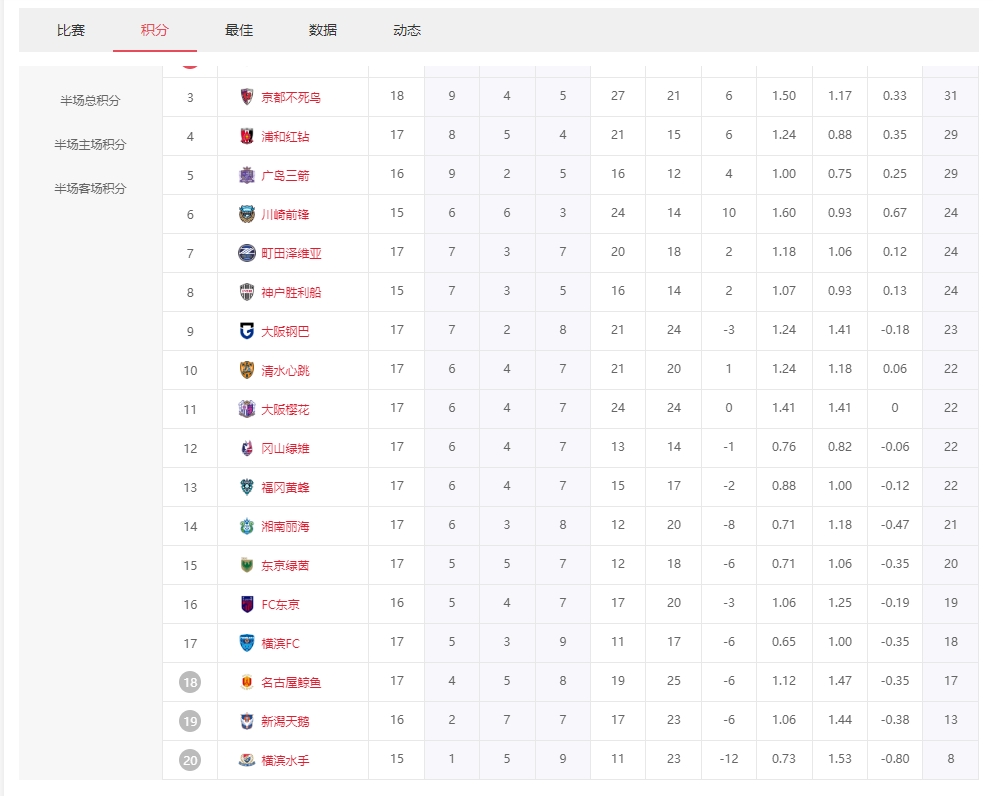This screenshot has width=993, height=796.
Task: Select the 数据 tab
Action: pos(323,30)
